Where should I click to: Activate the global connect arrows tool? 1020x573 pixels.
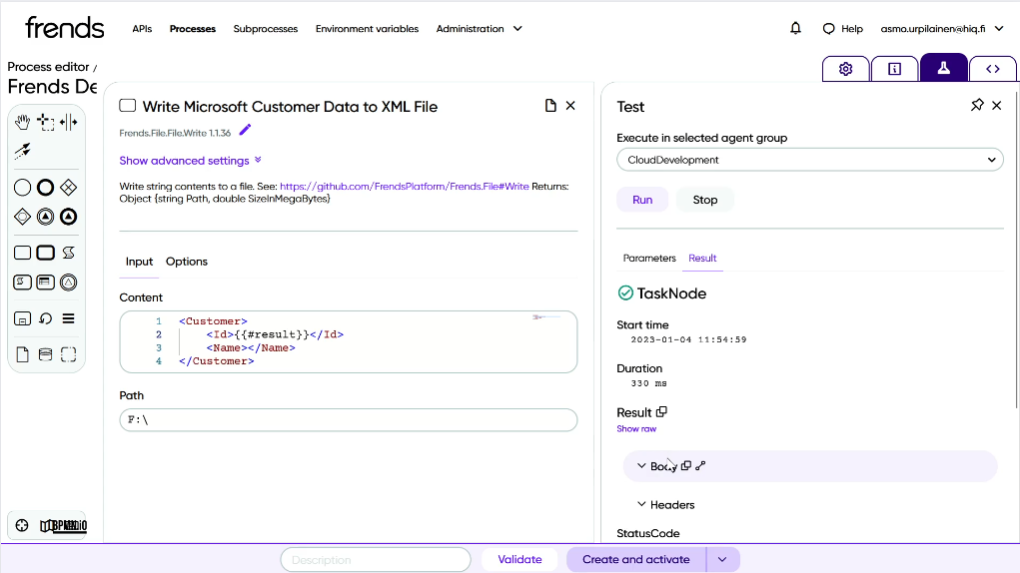[22, 151]
